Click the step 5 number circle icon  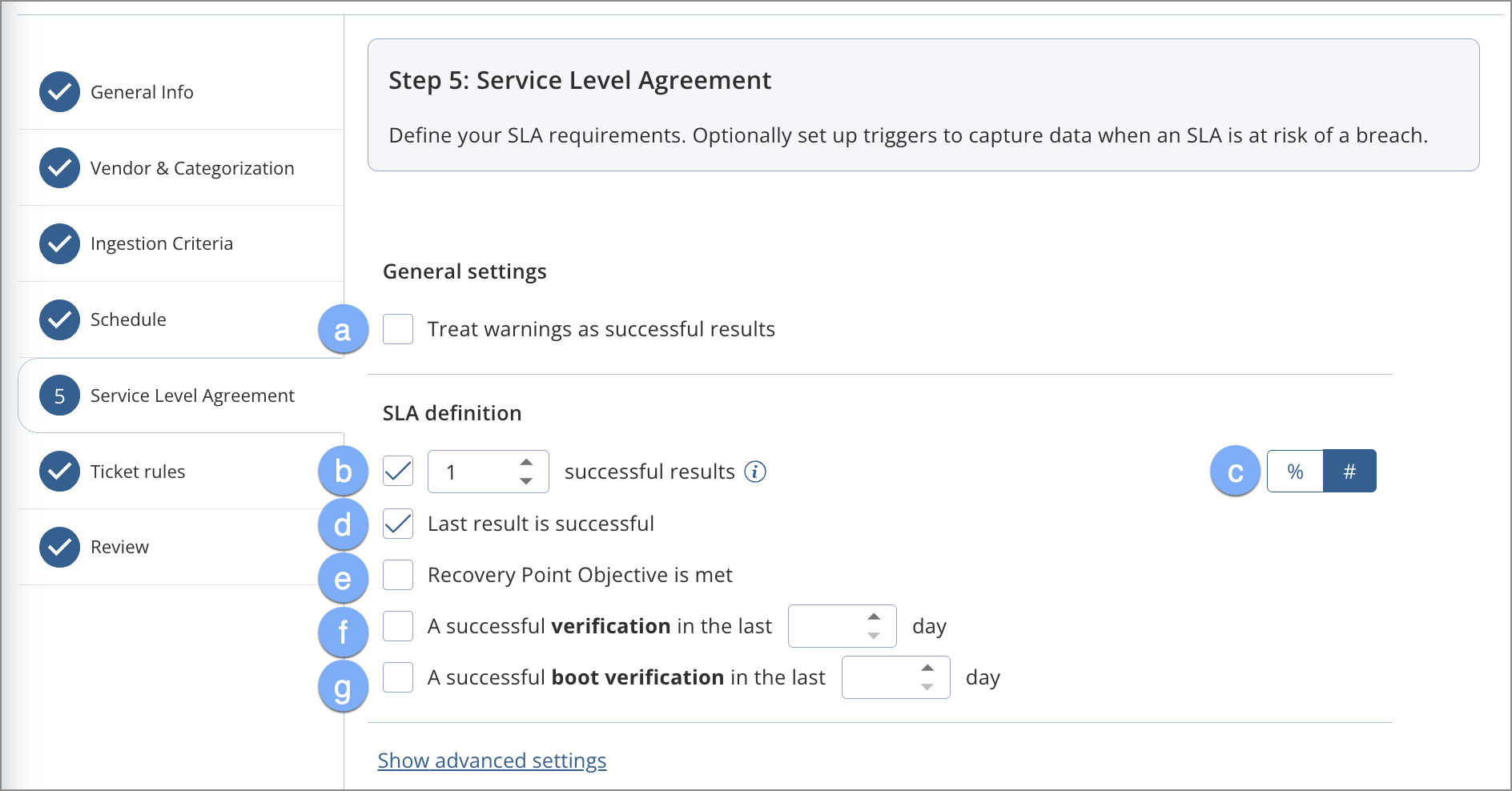(x=59, y=395)
